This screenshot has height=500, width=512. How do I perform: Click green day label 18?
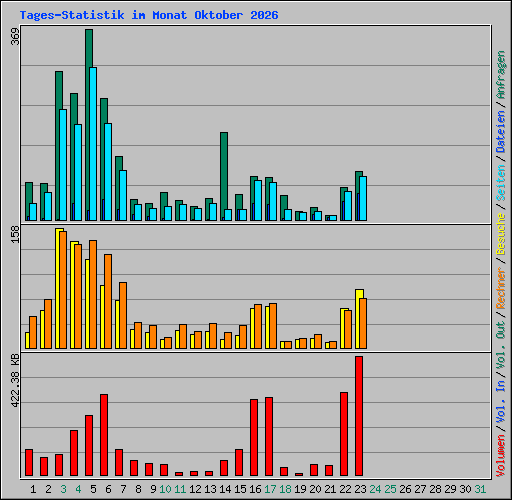(x=285, y=489)
